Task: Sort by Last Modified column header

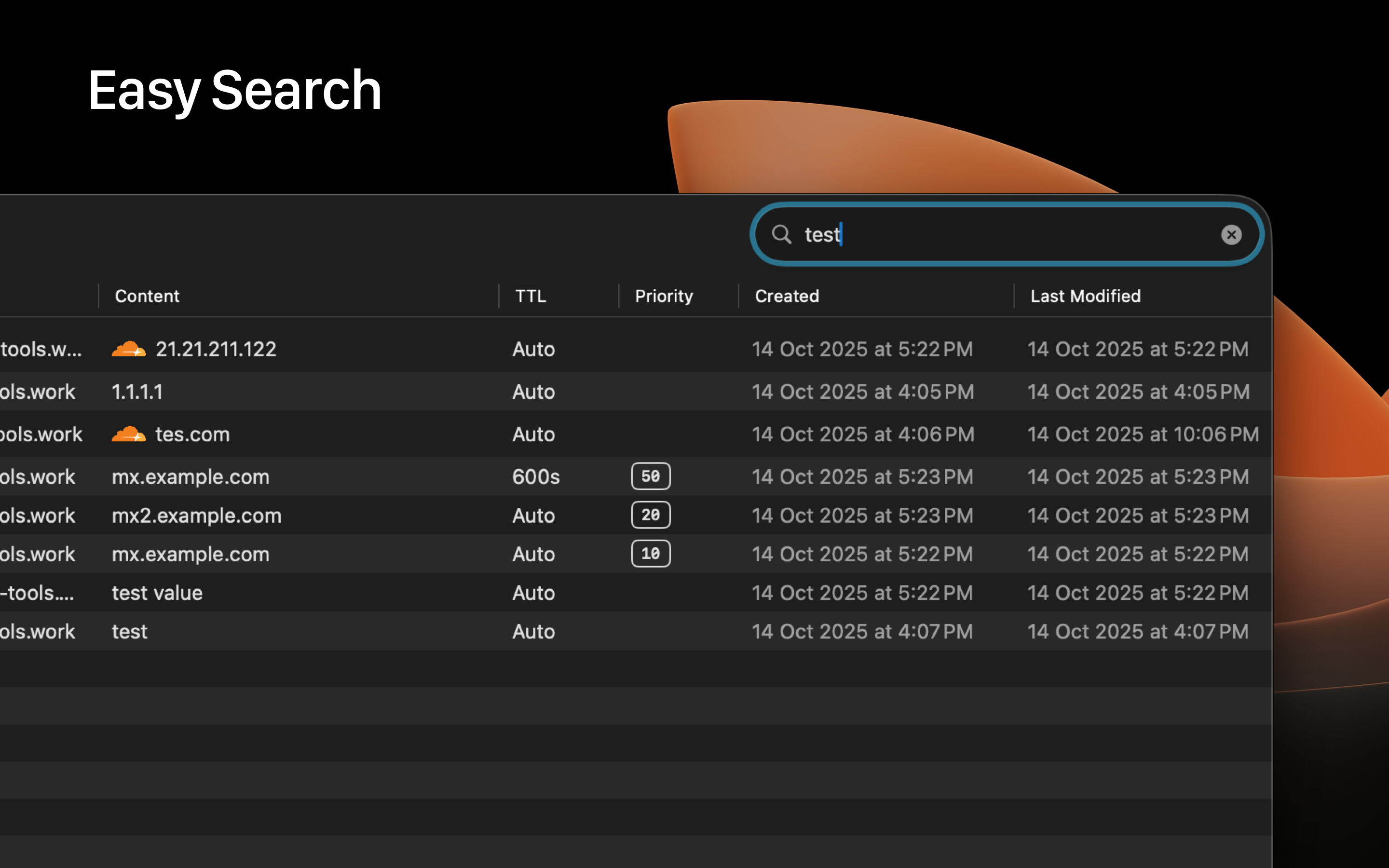Action: click(1085, 296)
